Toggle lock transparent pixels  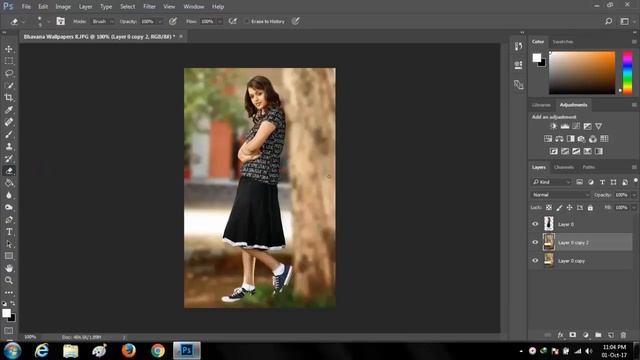coord(549,208)
